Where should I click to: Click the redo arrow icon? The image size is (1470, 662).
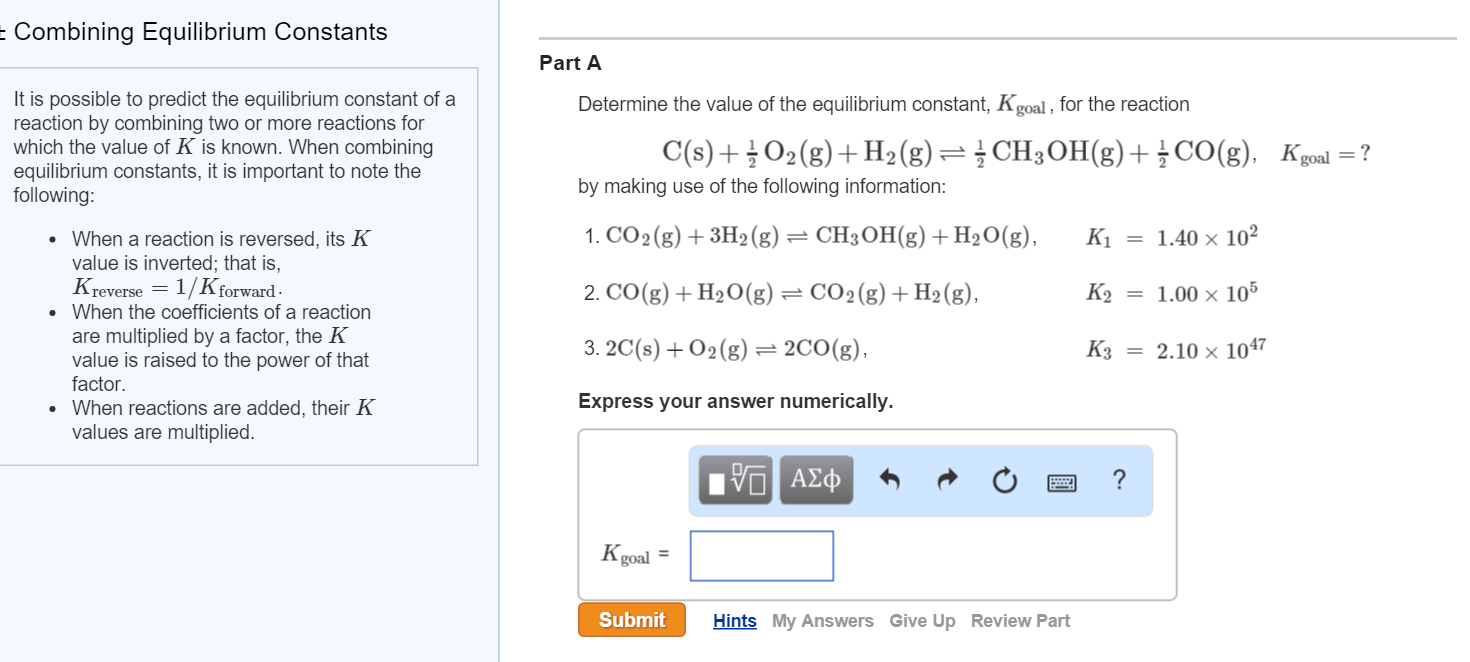click(947, 481)
